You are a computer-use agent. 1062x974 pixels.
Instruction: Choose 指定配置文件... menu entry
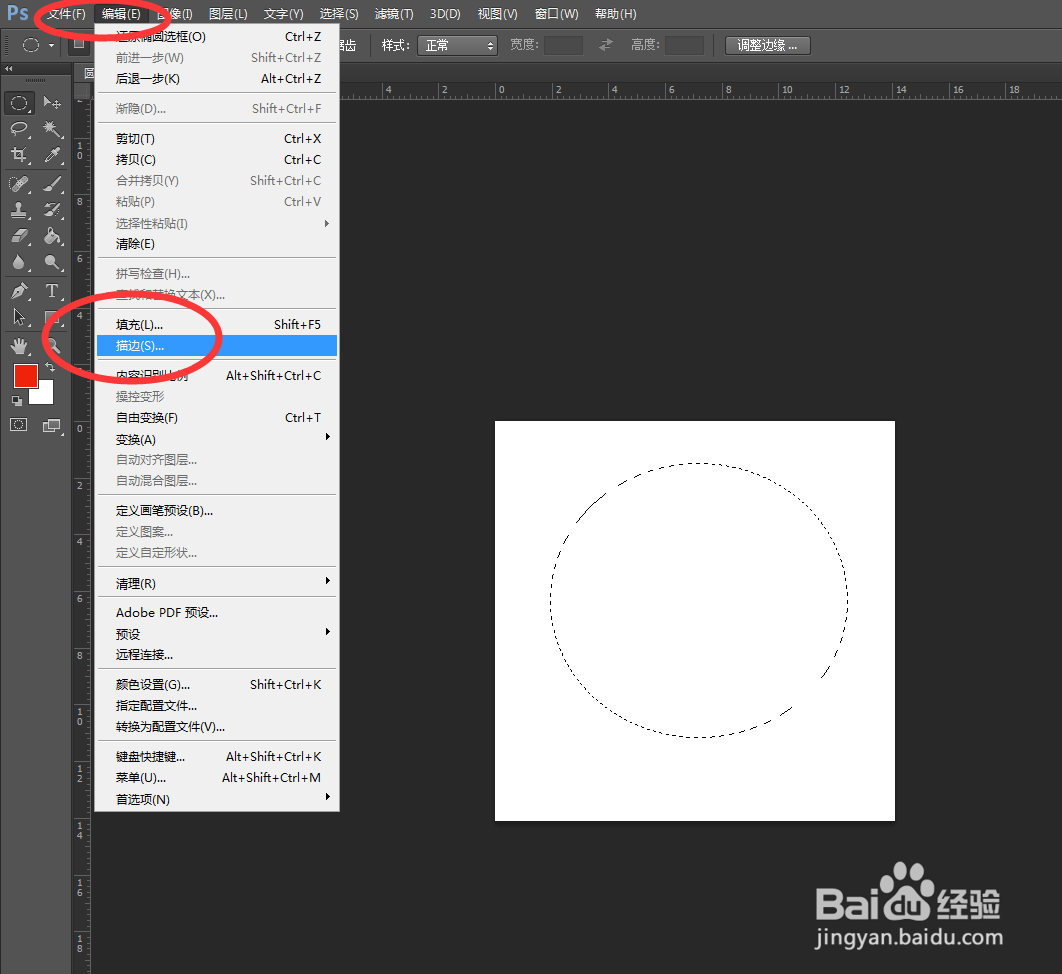click(217, 706)
